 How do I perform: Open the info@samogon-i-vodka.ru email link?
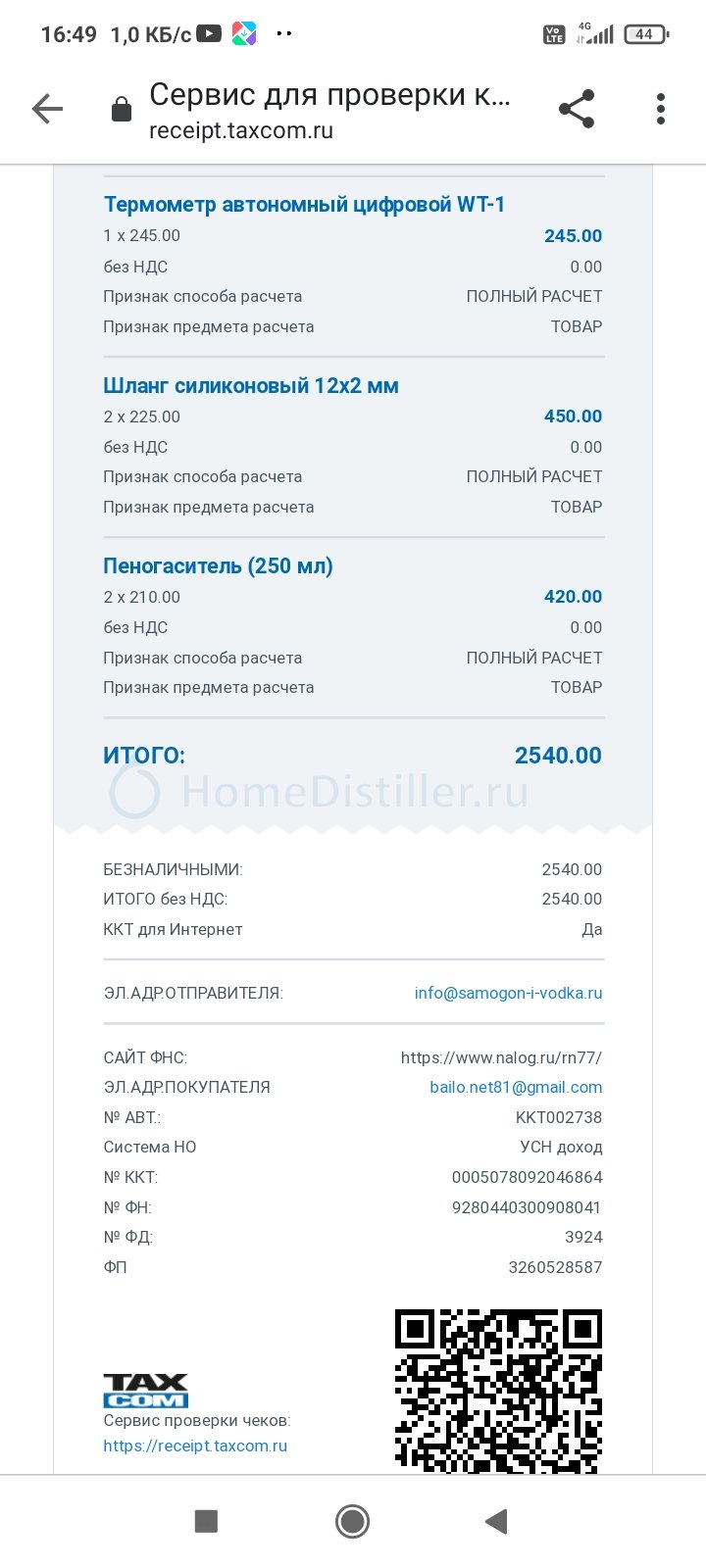tap(508, 993)
